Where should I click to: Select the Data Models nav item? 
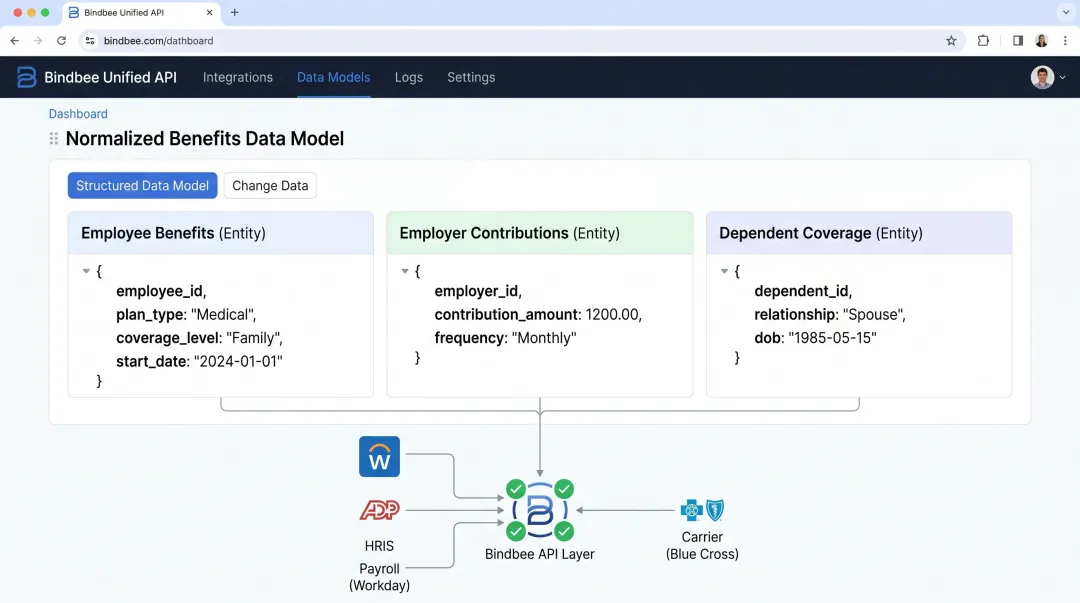333,77
